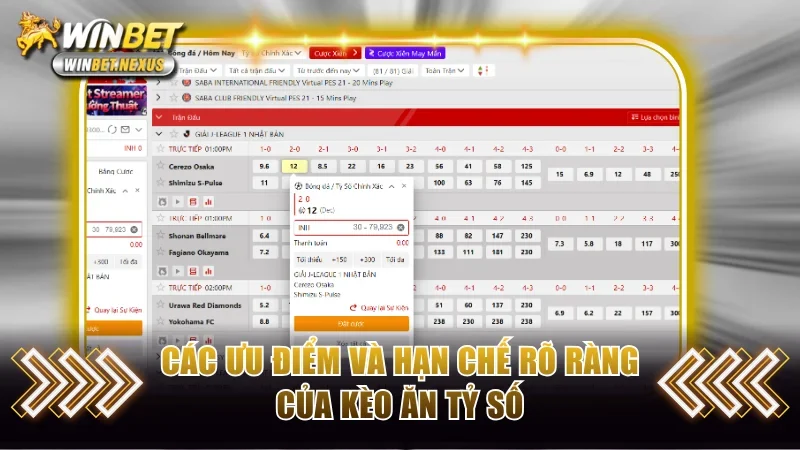
Task: Select 4-3 odds 125 for Cerezo Osaka
Action: pyautogui.click(x=527, y=166)
